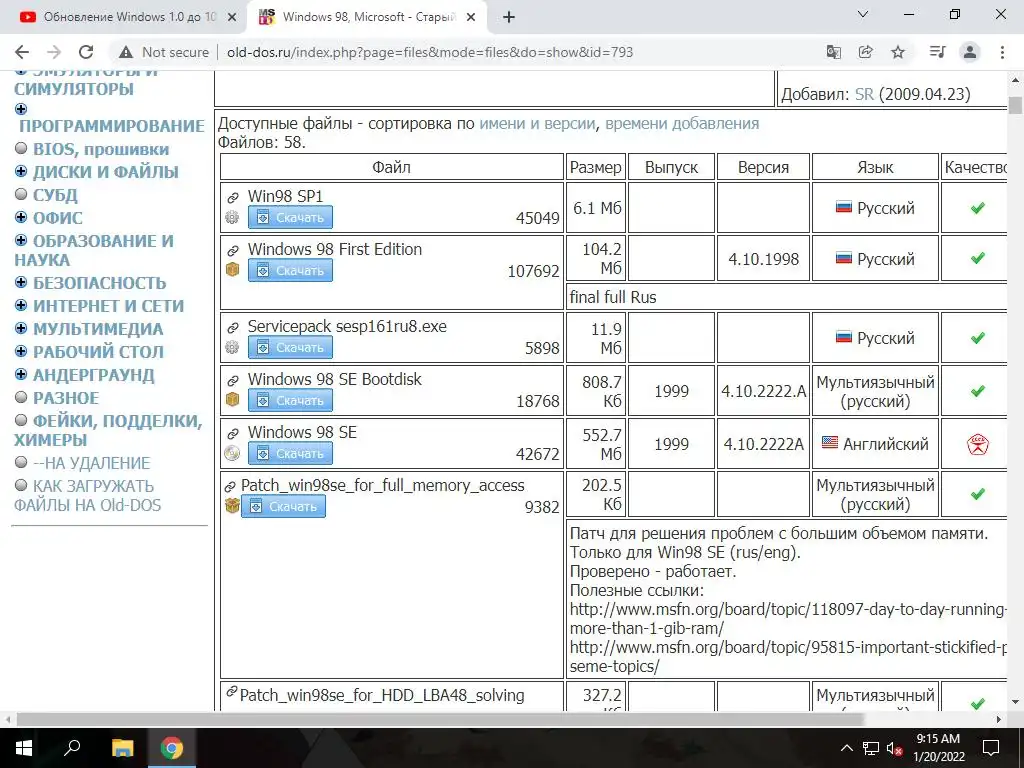This screenshot has width=1024, height=768.
Task: Expand the РАБОЧИЙ СТОЛ category plus icon
Action: (21, 351)
